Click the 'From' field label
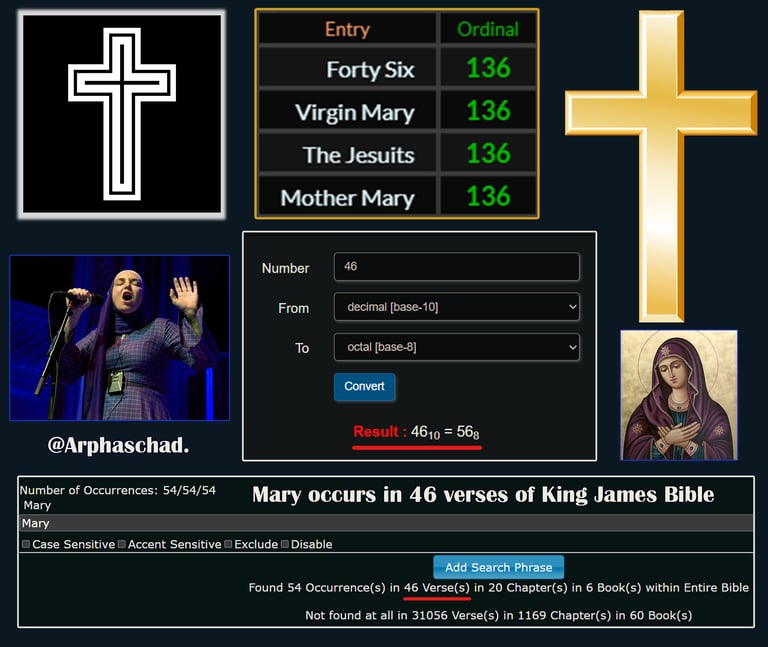Image resolution: width=768 pixels, height=647 pixels. tap(293, 308)
